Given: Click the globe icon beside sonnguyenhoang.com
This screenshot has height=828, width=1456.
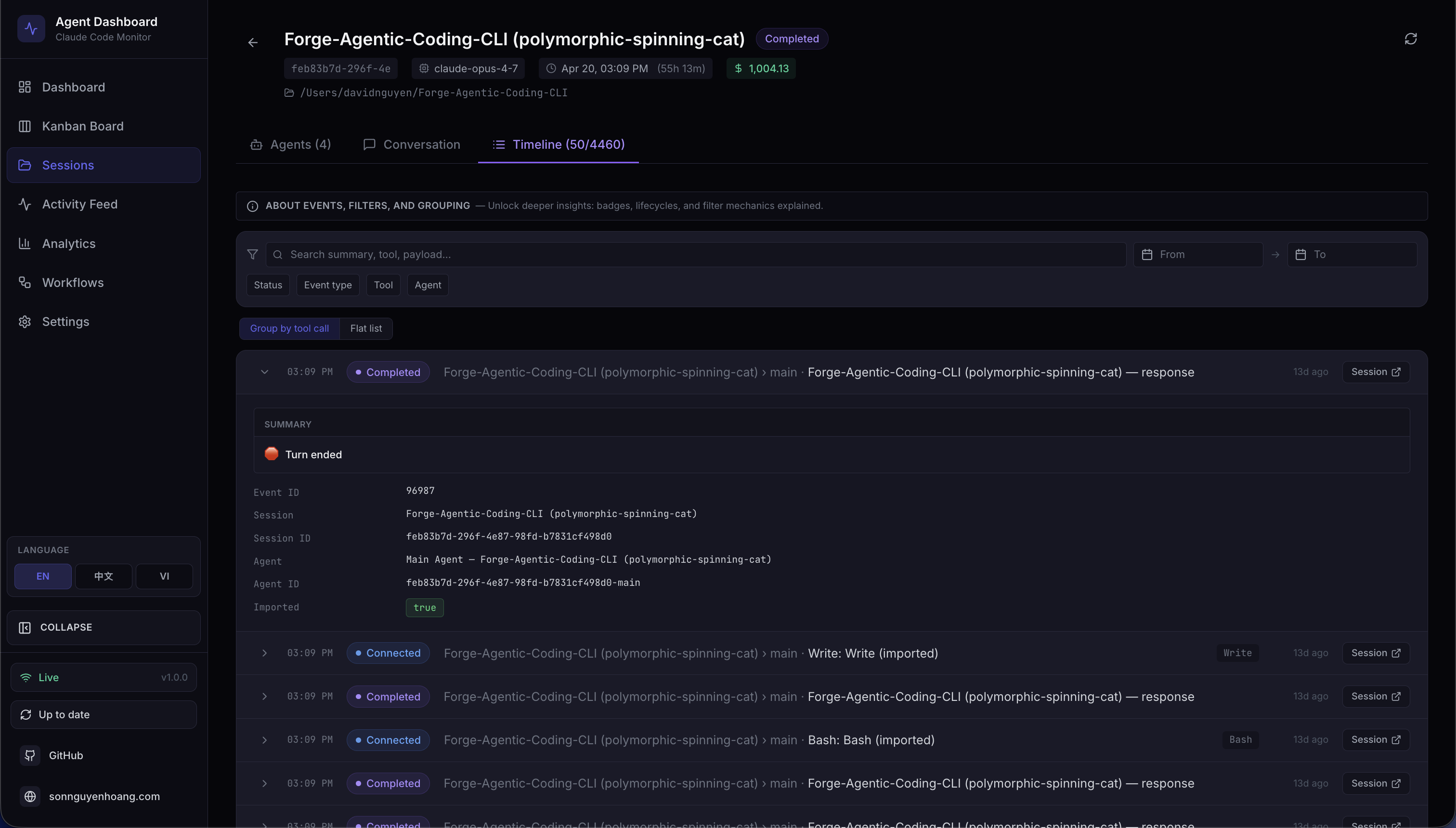Looking at the screenshot, I should point(30,796).
